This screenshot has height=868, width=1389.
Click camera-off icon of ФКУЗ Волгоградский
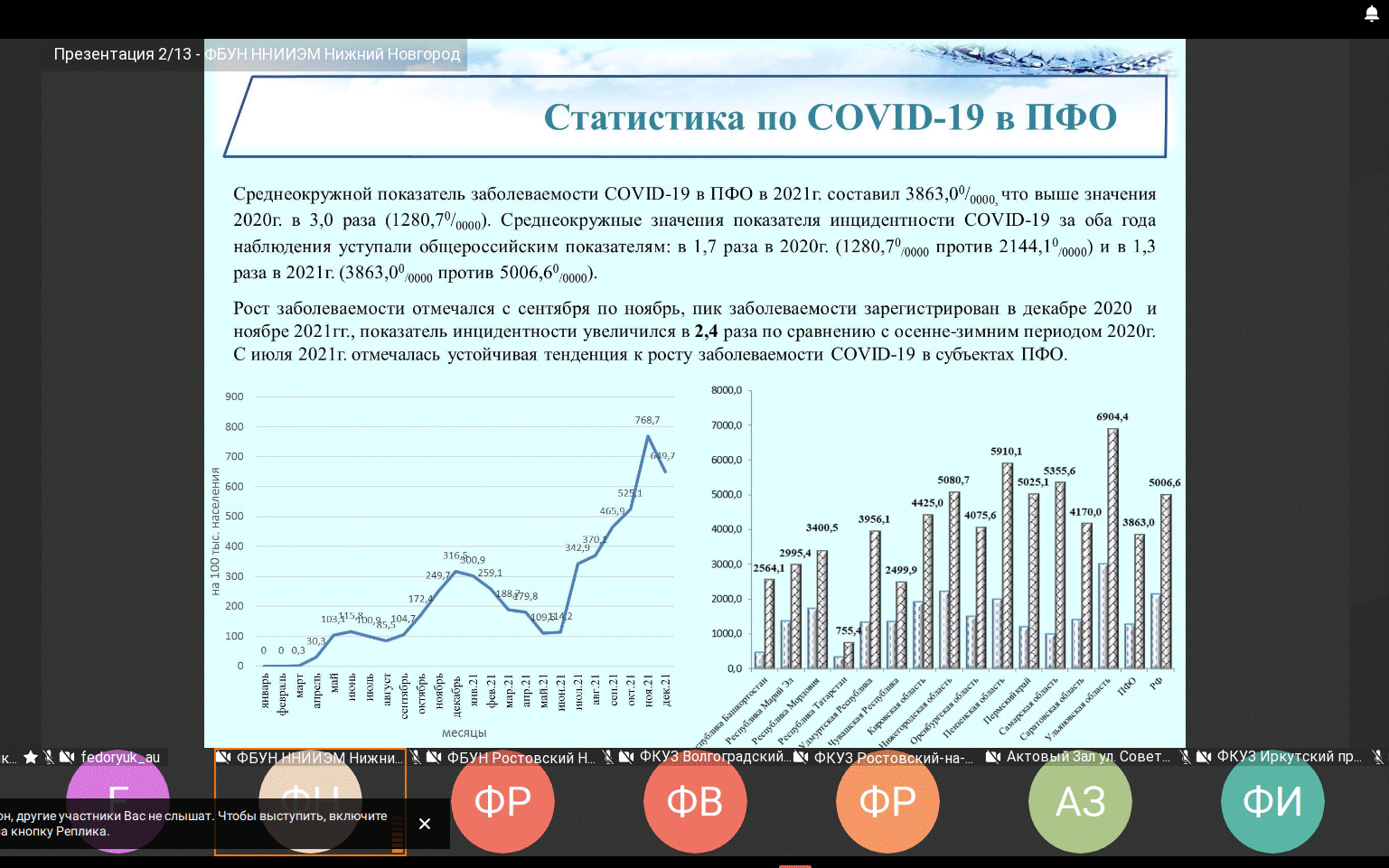(626, 757)
